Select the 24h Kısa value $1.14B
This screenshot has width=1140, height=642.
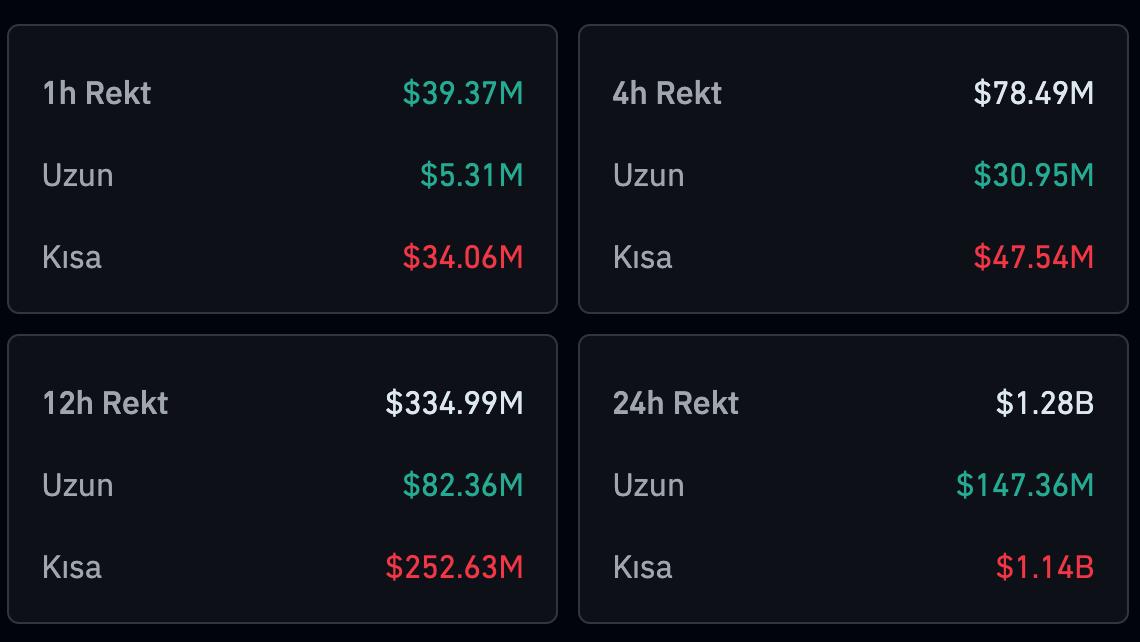coord(1045,567)
